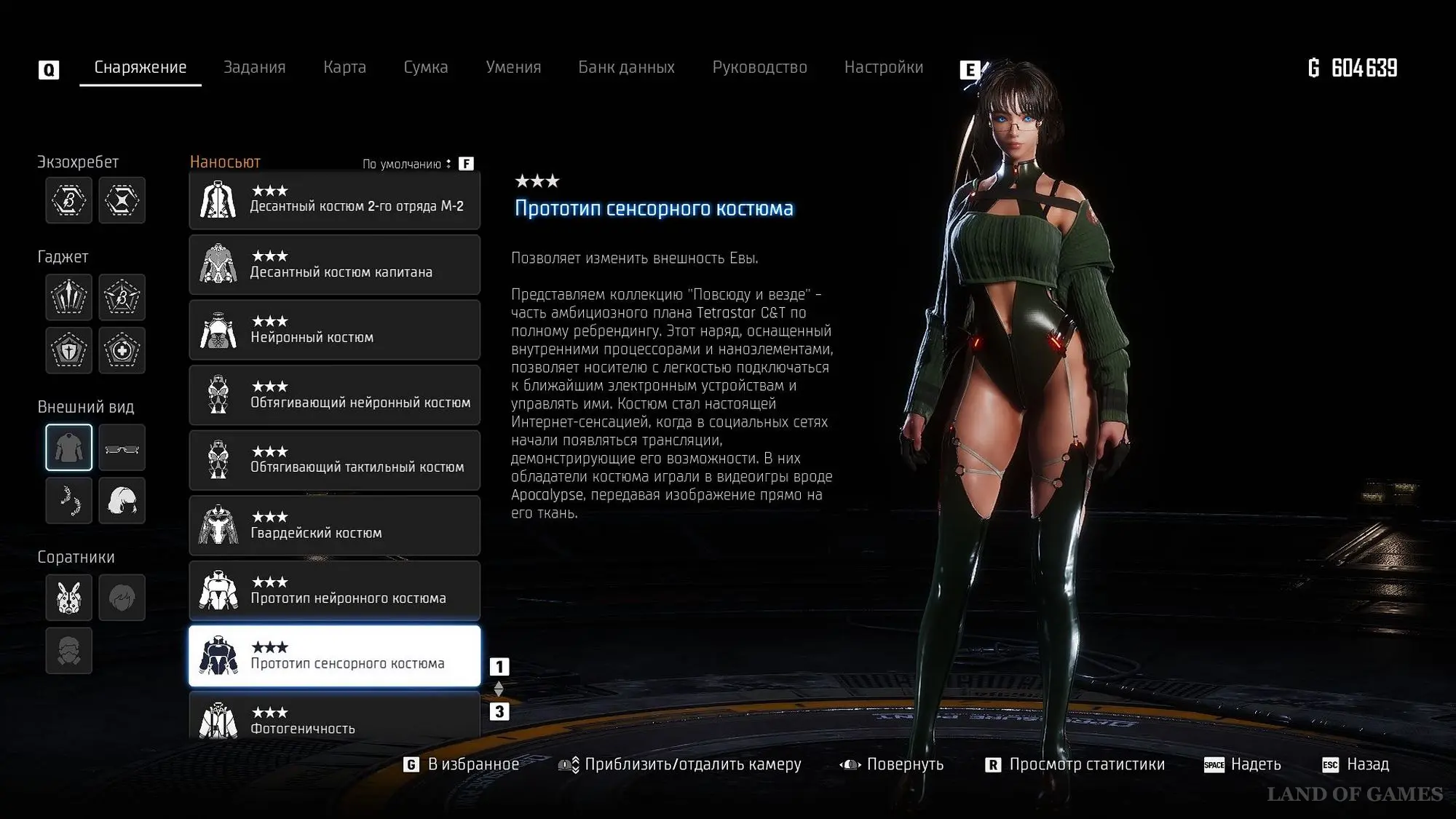Select the earrings appearance slot
This screenshot has width=1456, height=819.
point(69,501)
